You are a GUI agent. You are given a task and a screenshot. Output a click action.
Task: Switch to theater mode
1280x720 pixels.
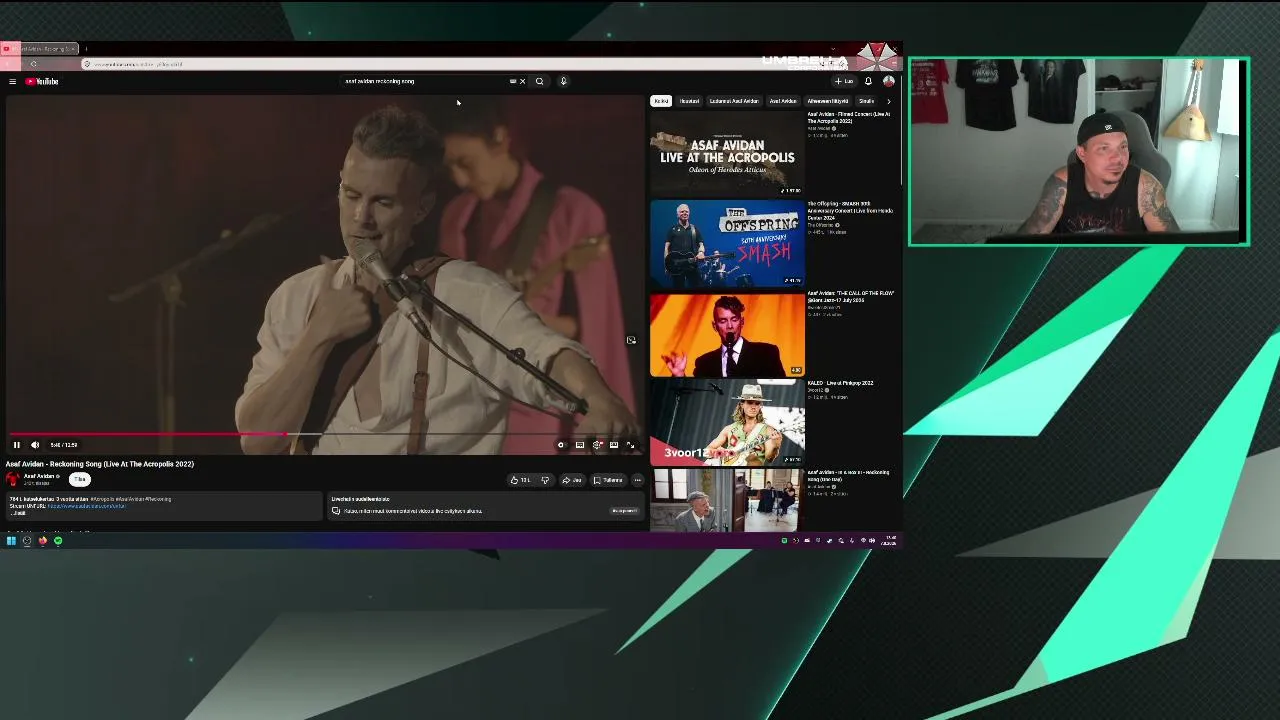point(614,445)
